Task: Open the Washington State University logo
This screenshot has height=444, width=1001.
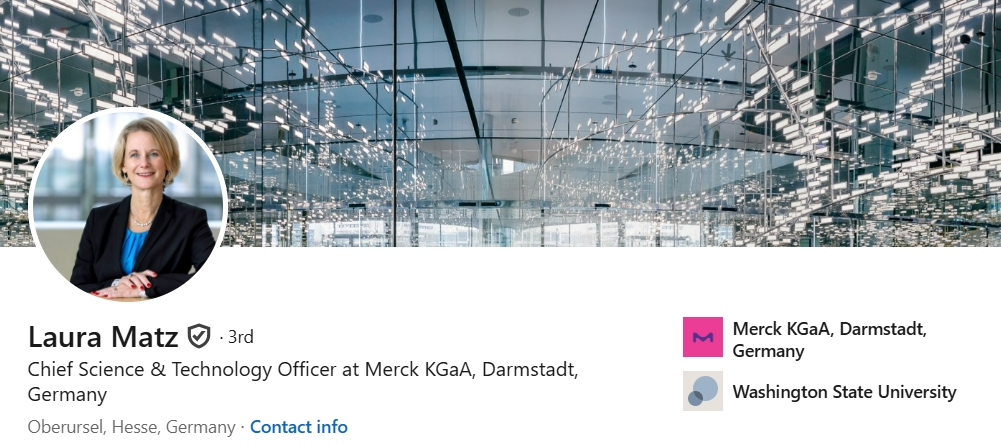Action: click(703, 391)
